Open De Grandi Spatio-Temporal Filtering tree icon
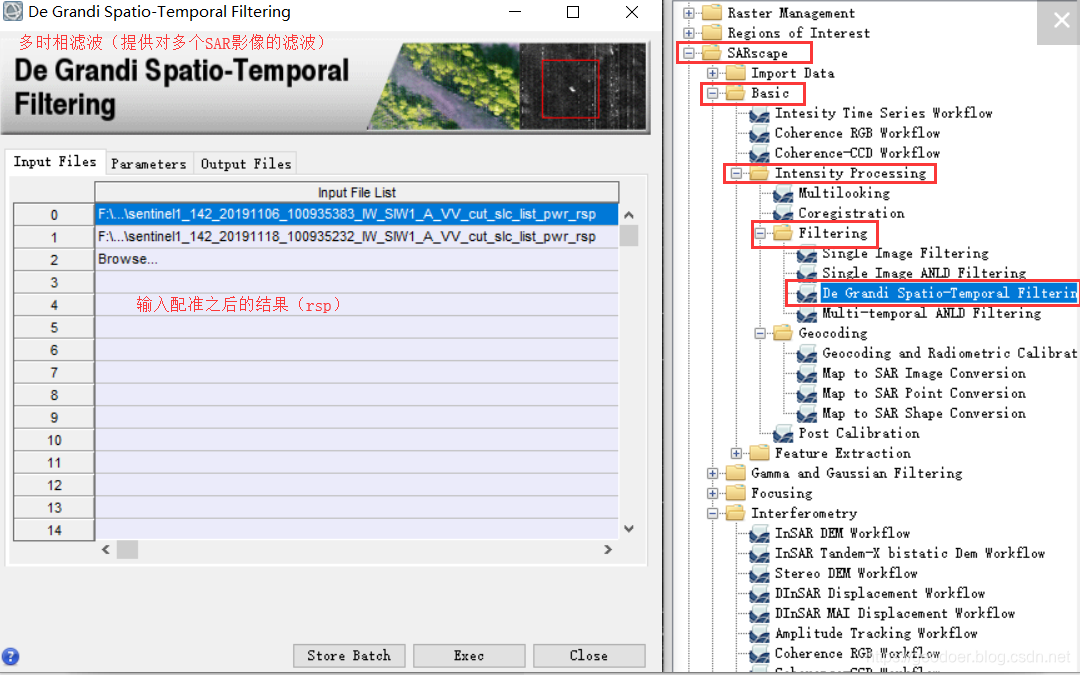The image size is (1080, 675). coord(807,294)
